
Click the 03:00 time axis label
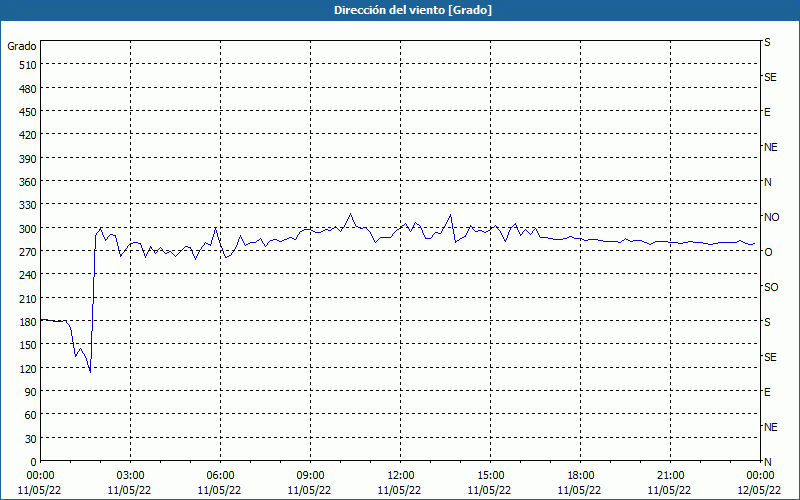pos(130,476)
